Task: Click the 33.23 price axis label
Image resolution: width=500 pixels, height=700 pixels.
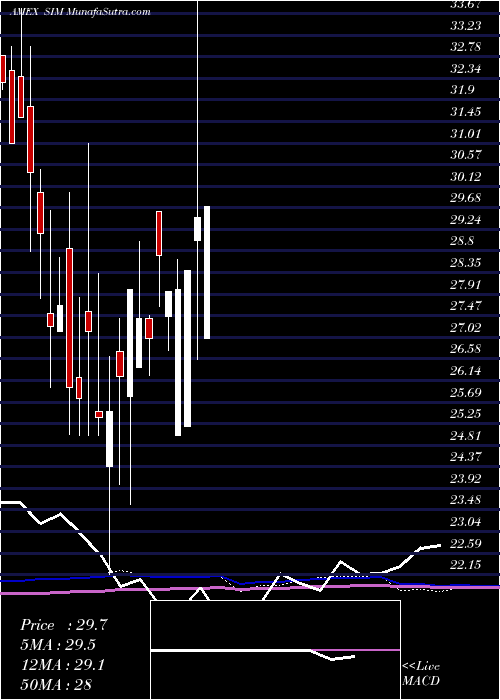Action: (466, 26)
